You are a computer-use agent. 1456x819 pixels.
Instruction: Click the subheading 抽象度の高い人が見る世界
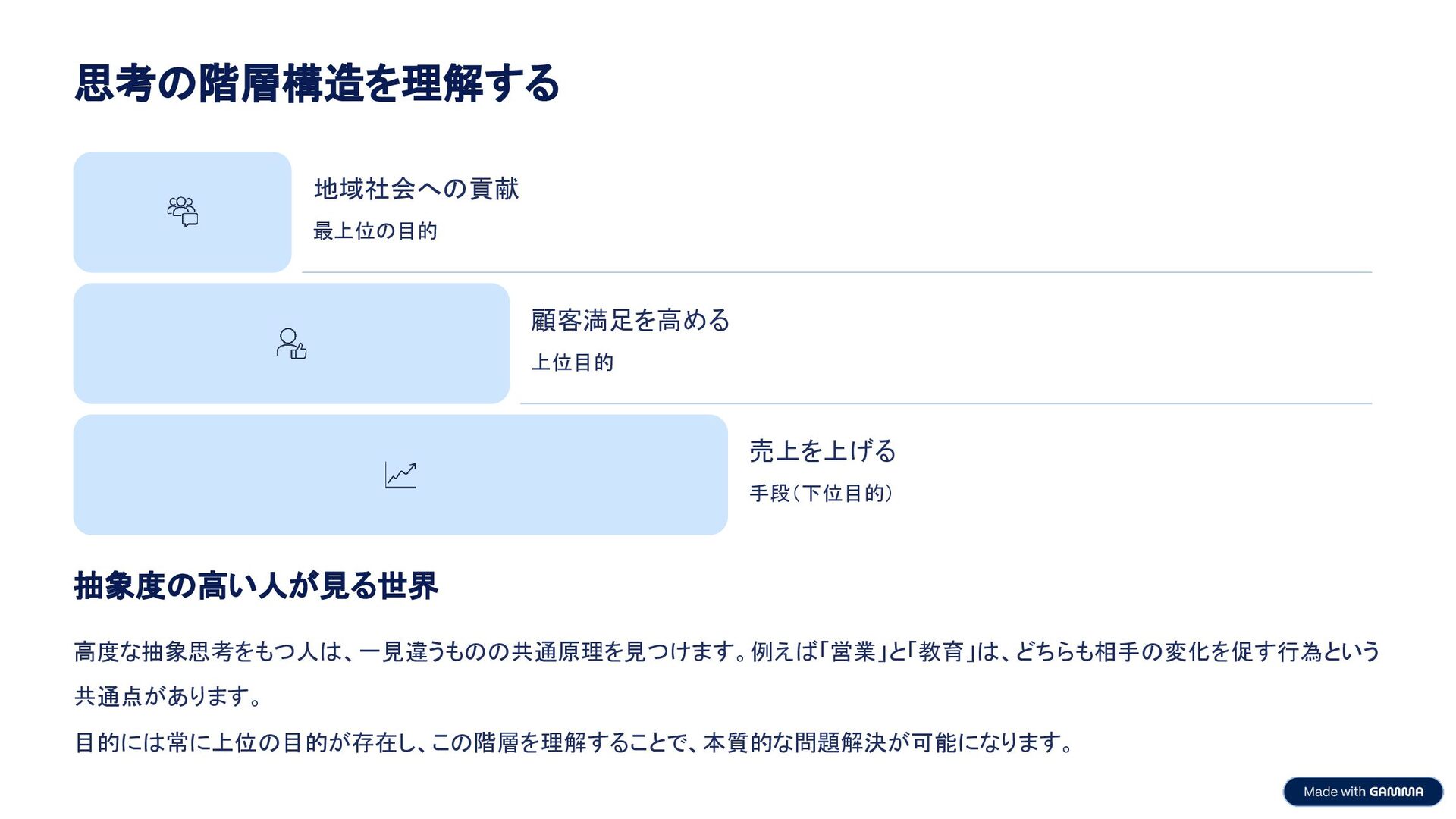click(x=256, y=586)
